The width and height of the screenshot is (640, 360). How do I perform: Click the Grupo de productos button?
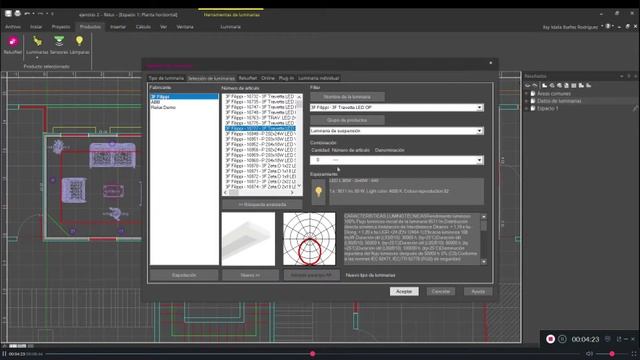347,120
